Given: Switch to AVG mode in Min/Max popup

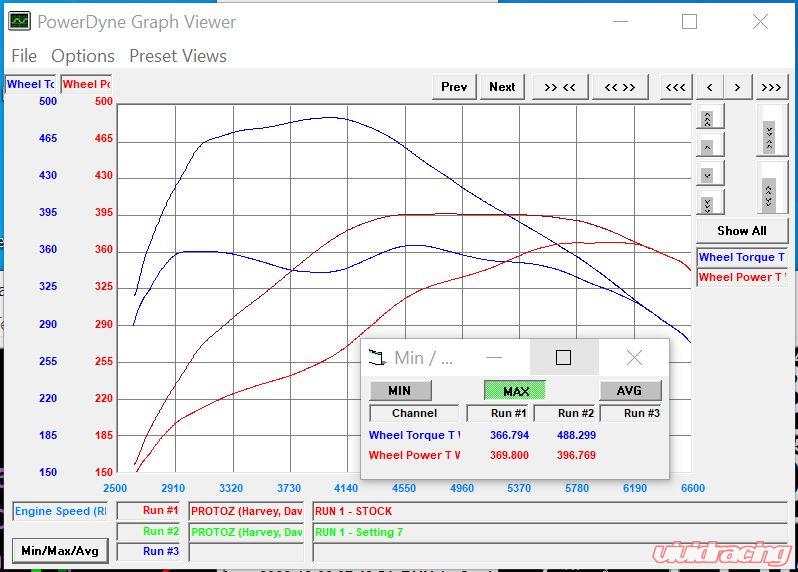Looking at the screenshot, I should click(x=630, y=390).
